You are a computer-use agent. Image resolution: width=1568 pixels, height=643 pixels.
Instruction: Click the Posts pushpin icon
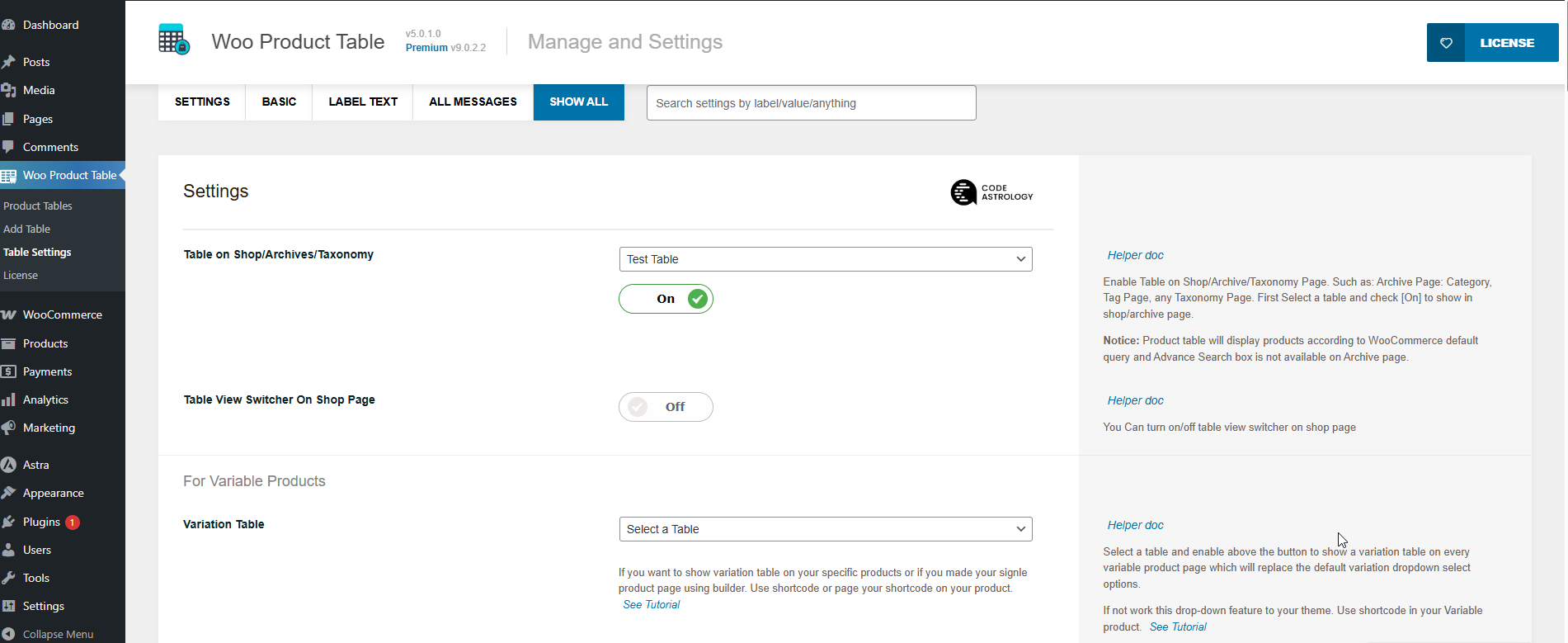coord(8,62)
